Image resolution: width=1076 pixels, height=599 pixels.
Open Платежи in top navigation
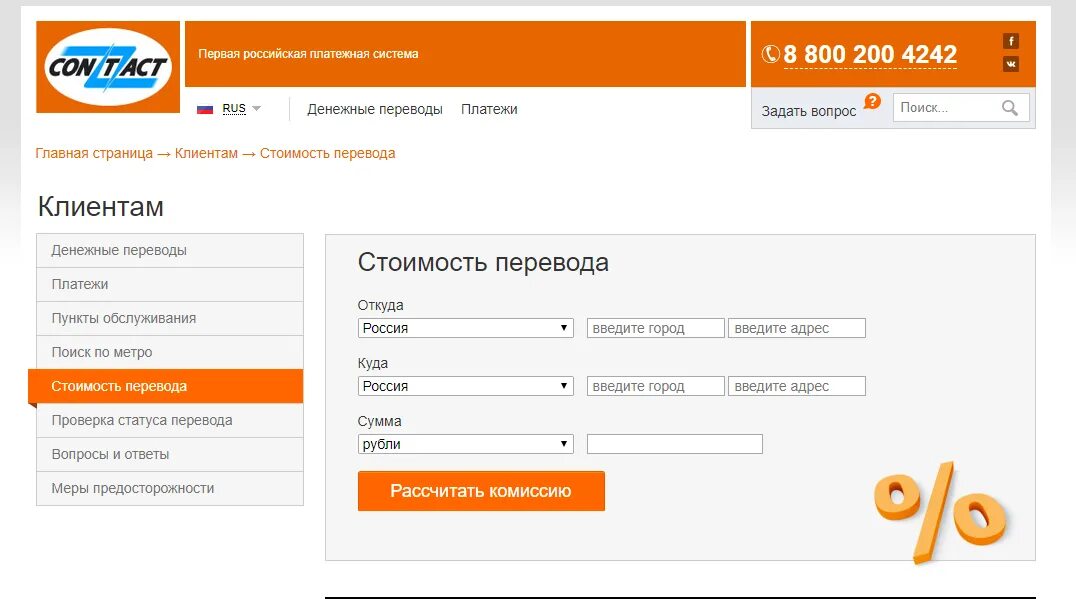[489, 109]
